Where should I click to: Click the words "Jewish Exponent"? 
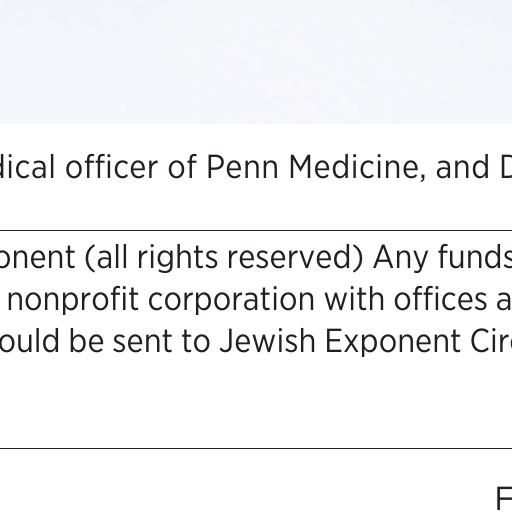[x=340, y=341]
